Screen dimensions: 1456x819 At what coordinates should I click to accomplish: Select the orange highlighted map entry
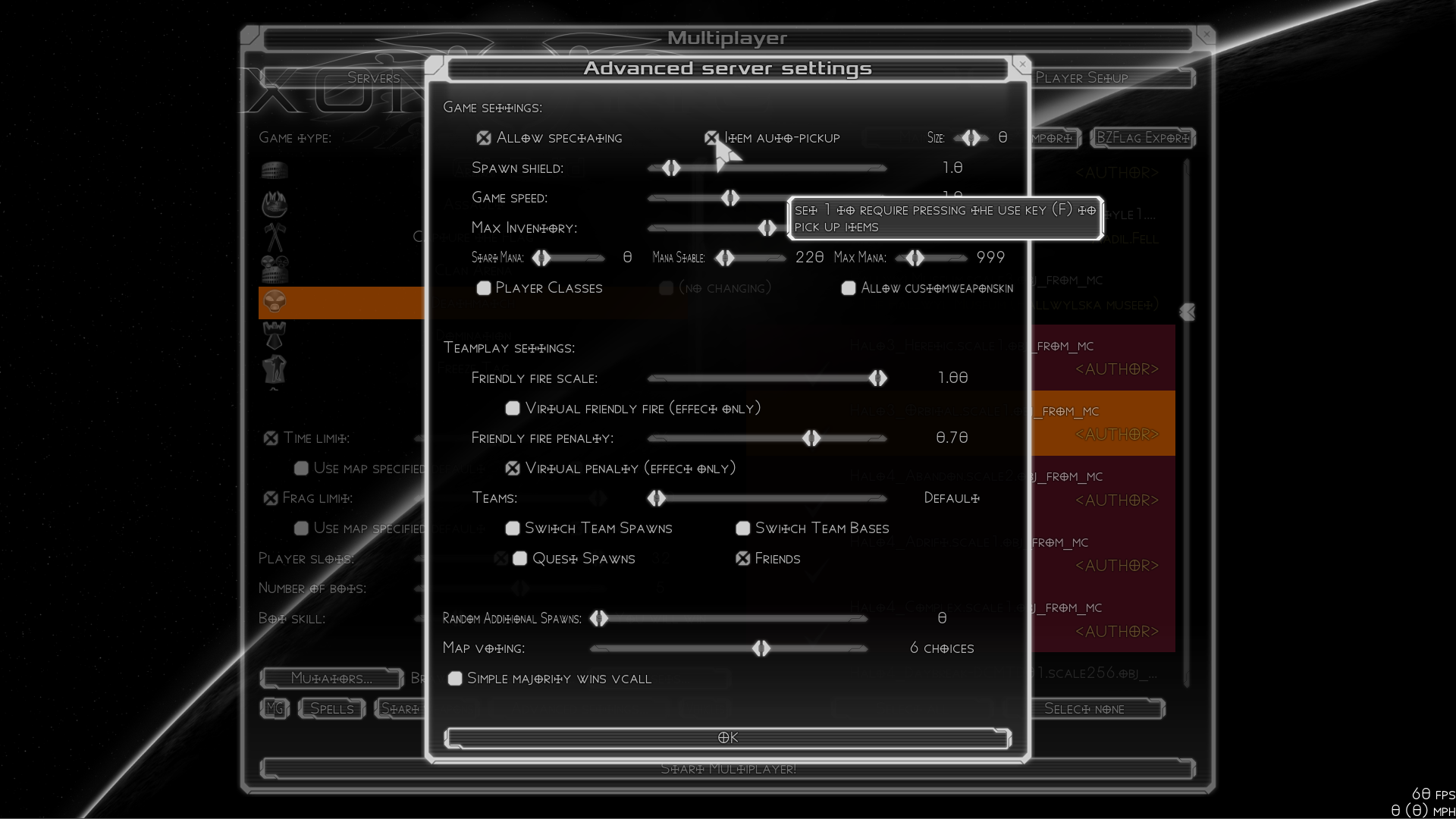[1103, 423]
